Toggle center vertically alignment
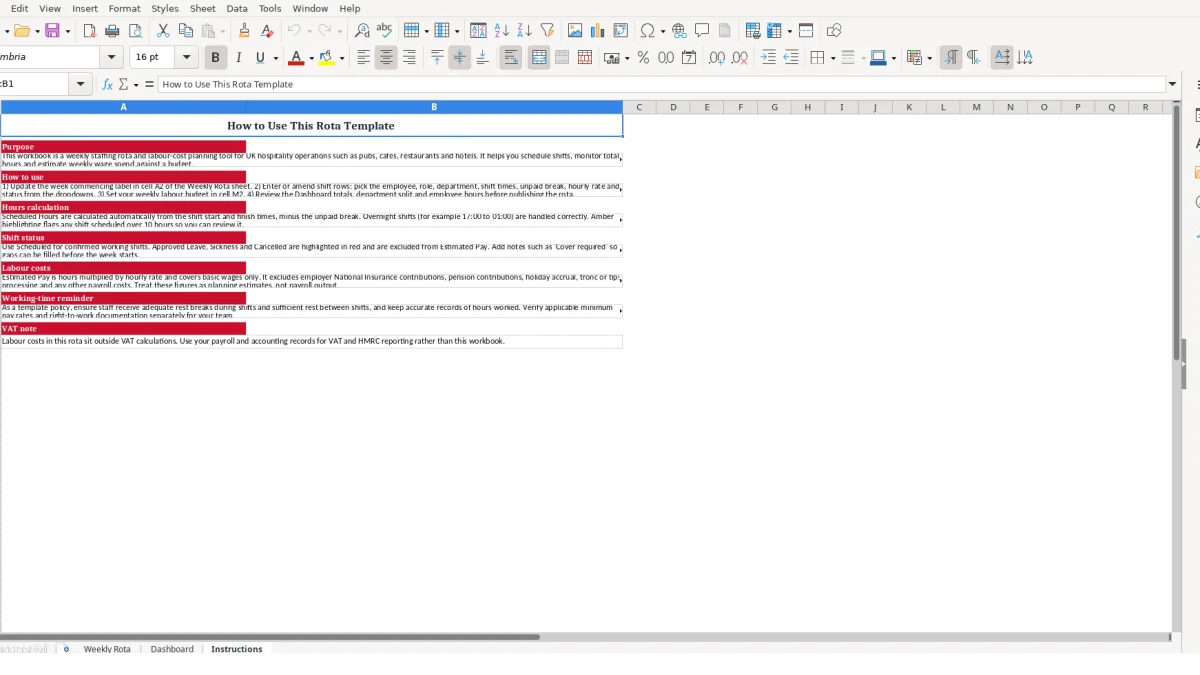 point(459,58)
